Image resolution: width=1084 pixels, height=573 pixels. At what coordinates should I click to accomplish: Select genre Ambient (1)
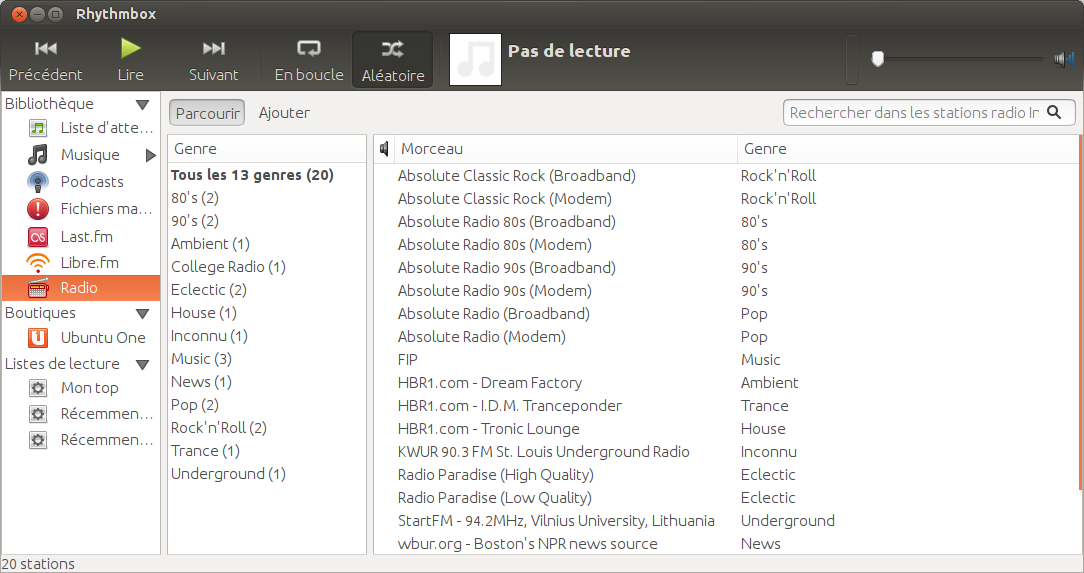coord(267,243)
